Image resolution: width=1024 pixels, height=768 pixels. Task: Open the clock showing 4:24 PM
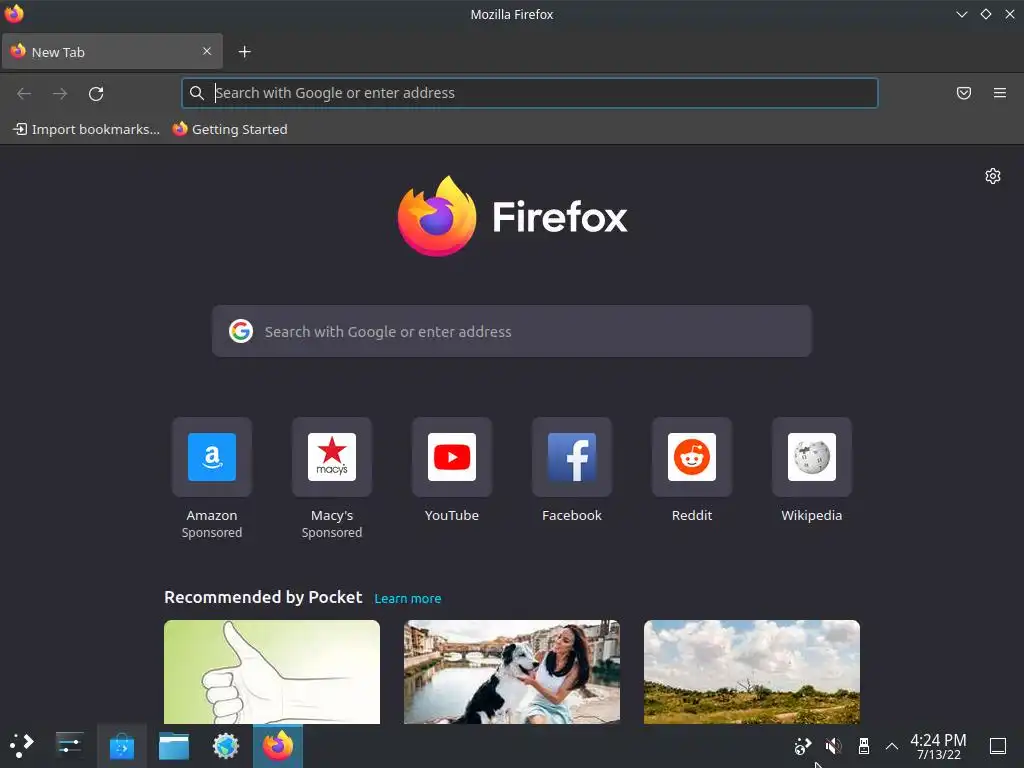click(938, 746)
